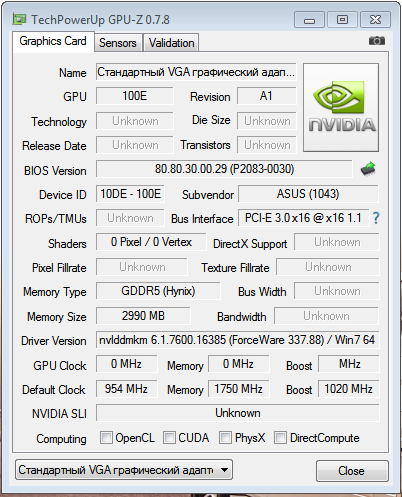Click the Technology field showing Unknown
Viewport: 402px width, 497px height.
135,121
